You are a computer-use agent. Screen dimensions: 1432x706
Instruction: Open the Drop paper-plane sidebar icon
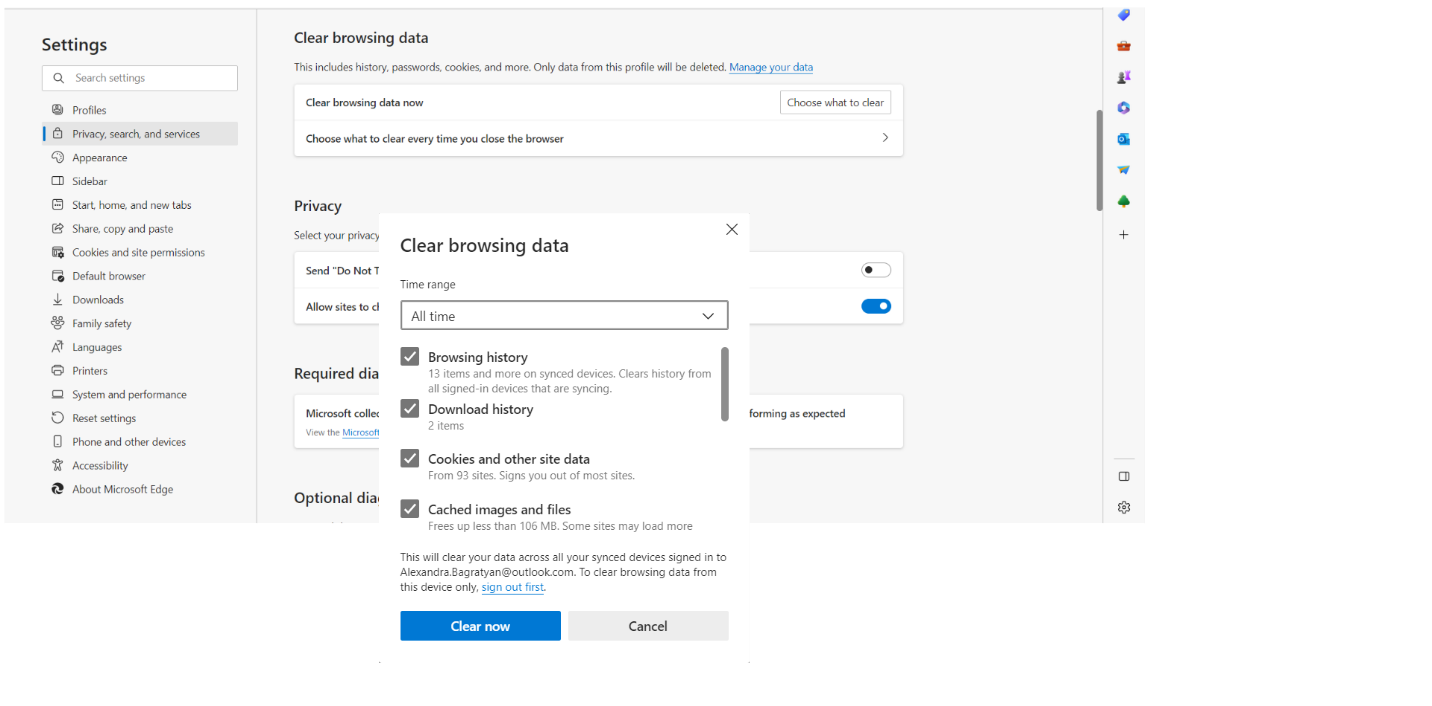coord(1123,169)
